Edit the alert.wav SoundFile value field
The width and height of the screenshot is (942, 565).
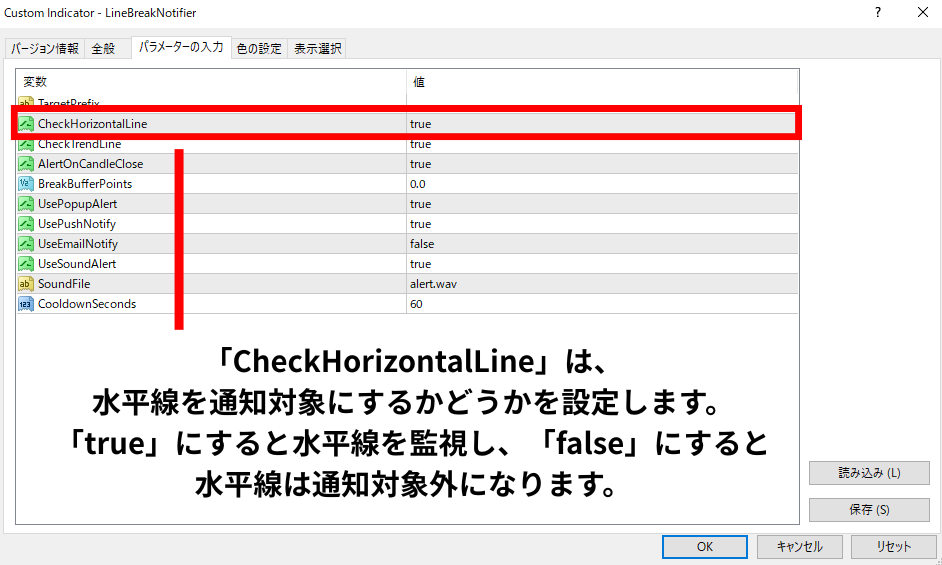600,284
